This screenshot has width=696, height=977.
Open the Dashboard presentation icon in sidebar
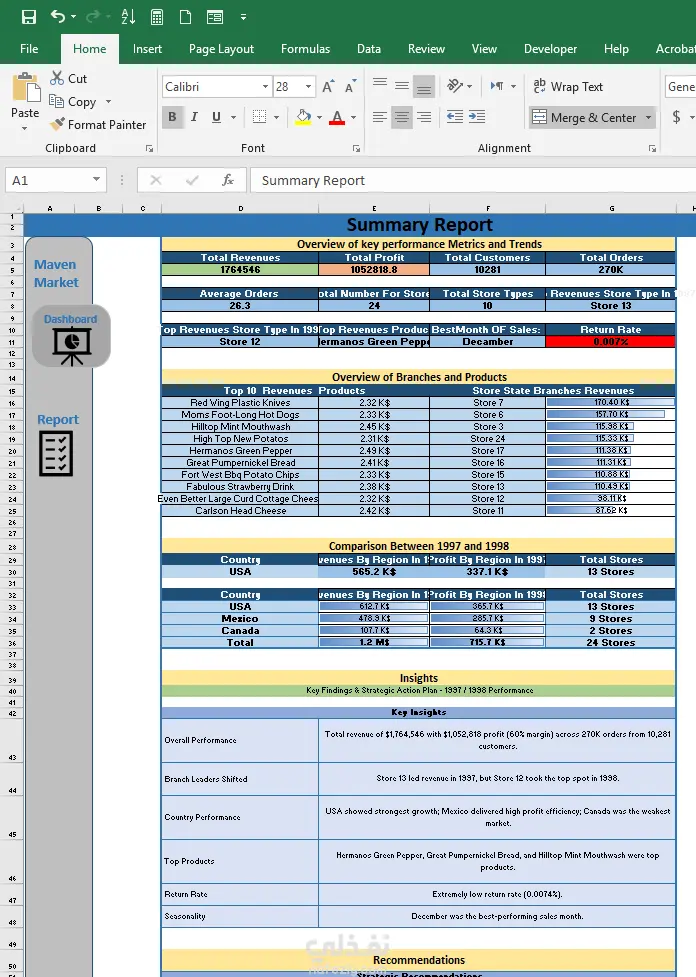(x=71, y=337)
